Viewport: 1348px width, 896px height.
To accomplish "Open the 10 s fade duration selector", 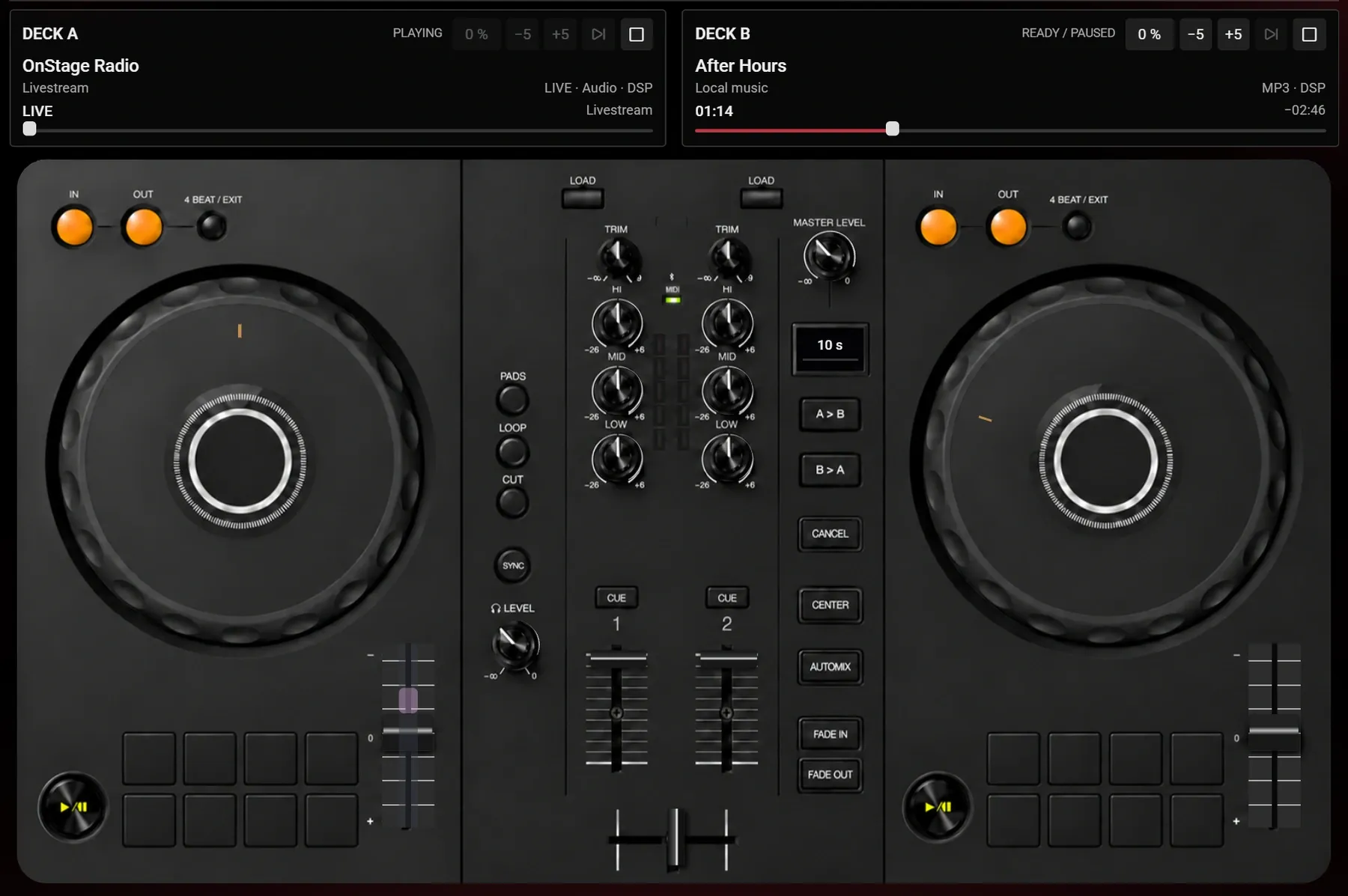I will pos(830,347).
